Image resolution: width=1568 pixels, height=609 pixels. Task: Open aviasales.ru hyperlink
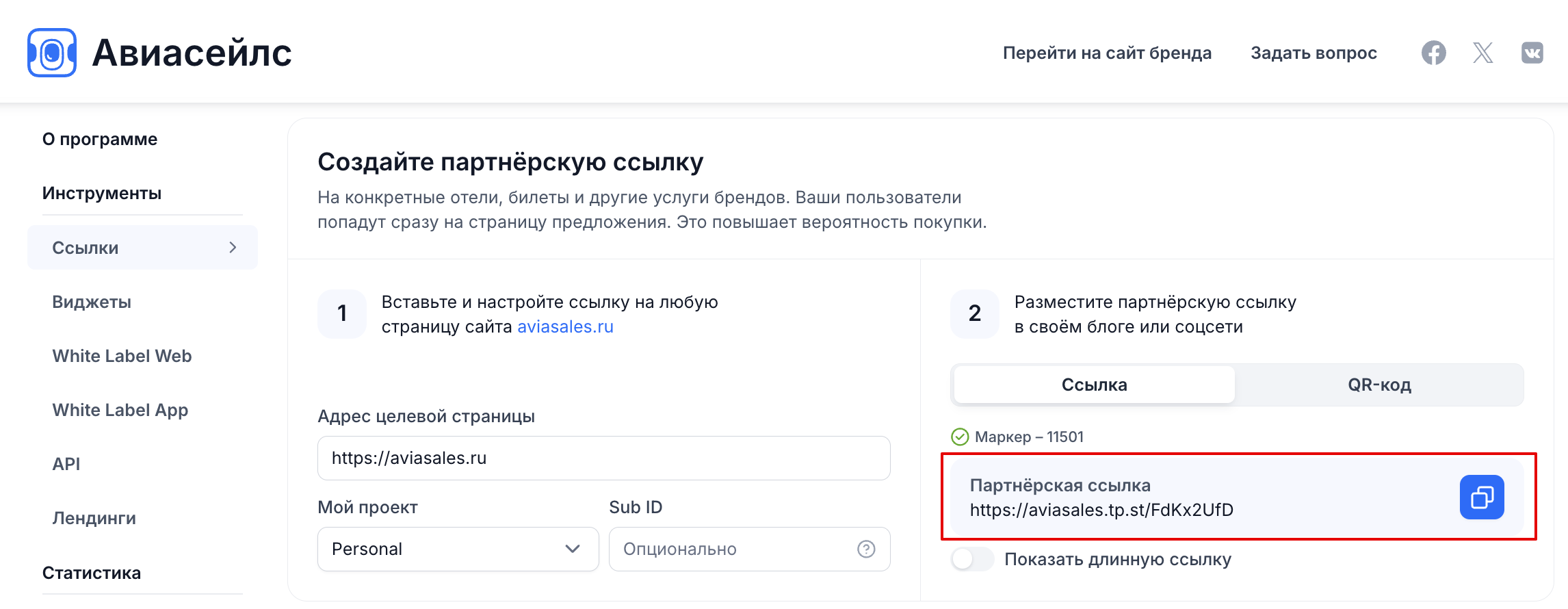[x=565, y=326]
